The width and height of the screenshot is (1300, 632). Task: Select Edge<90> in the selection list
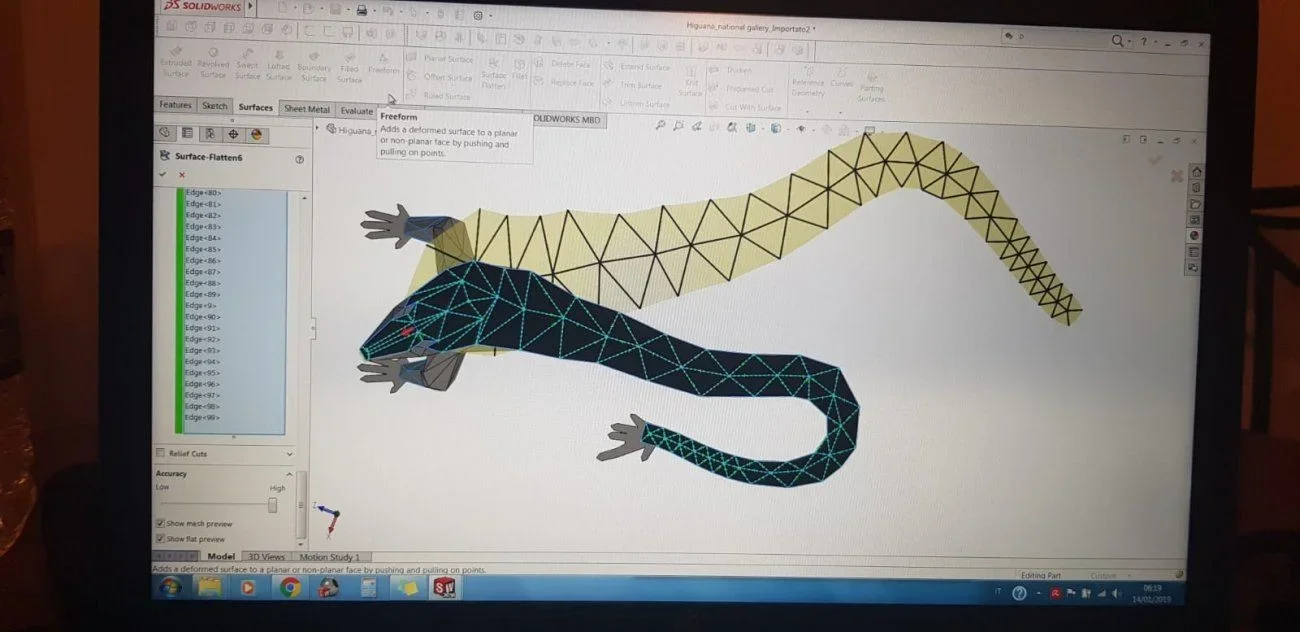click(x=203, y=317)
